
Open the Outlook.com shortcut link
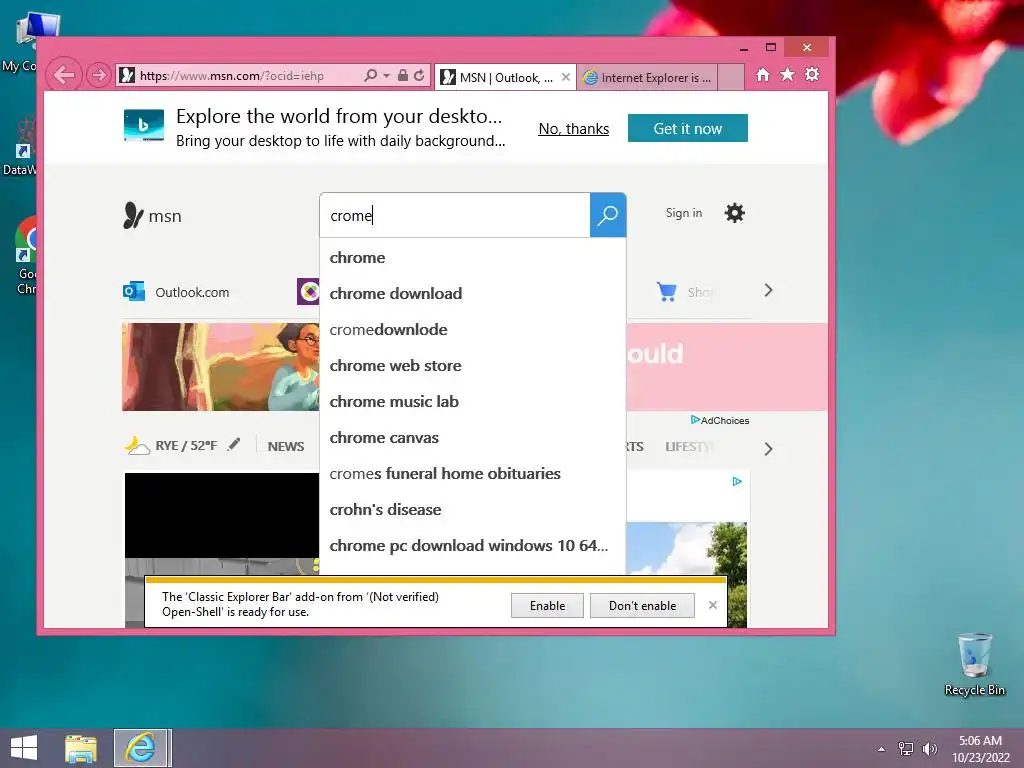point(192,293)
